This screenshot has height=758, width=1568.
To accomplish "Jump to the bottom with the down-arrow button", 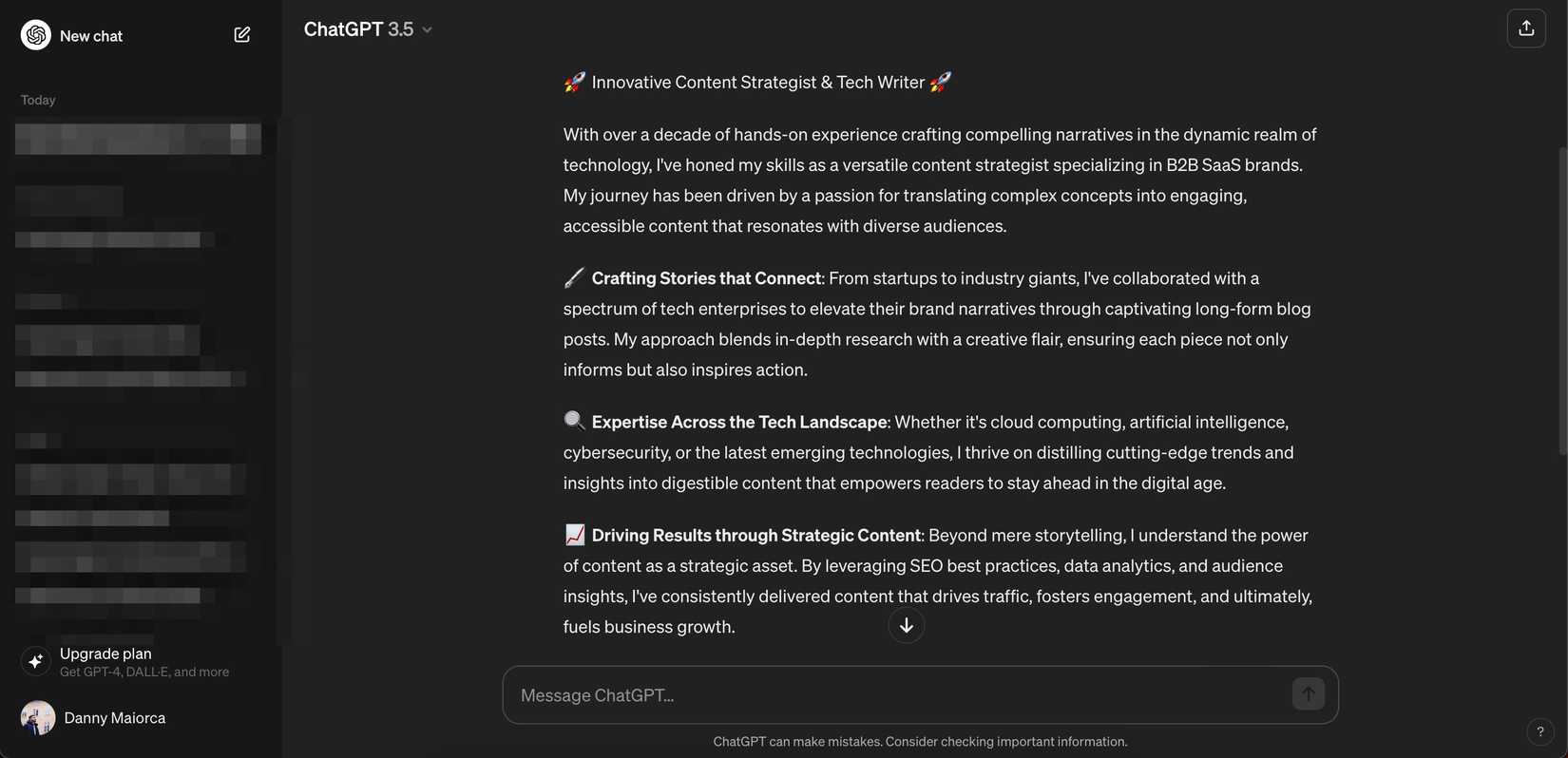I will point(907,625).
